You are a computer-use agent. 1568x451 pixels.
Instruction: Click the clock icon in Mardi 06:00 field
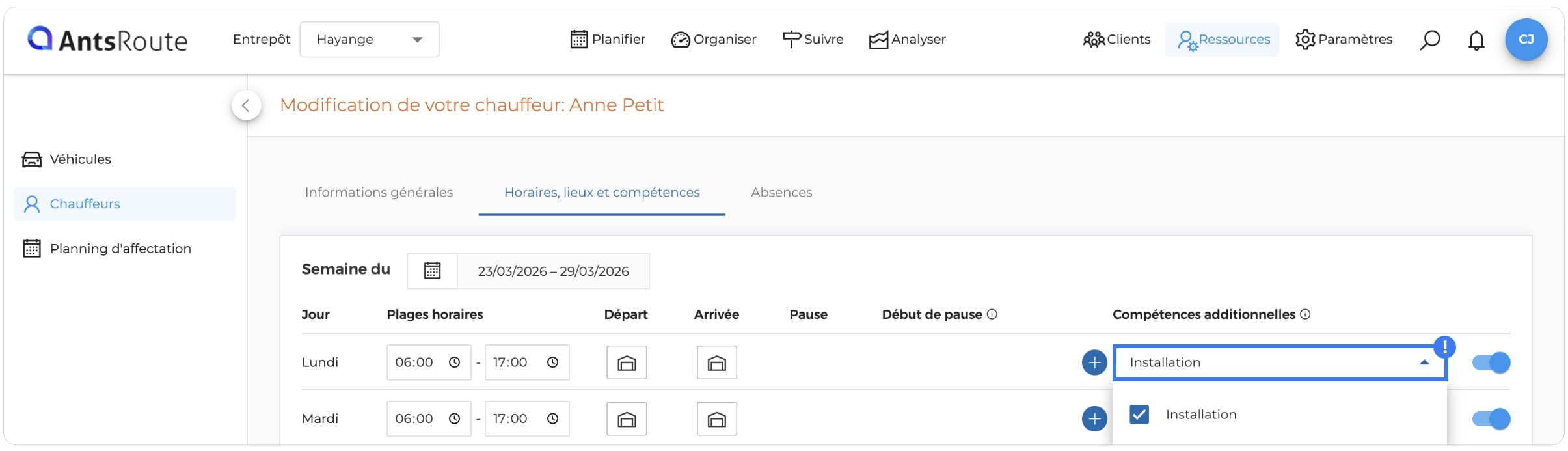coord(455,418)
